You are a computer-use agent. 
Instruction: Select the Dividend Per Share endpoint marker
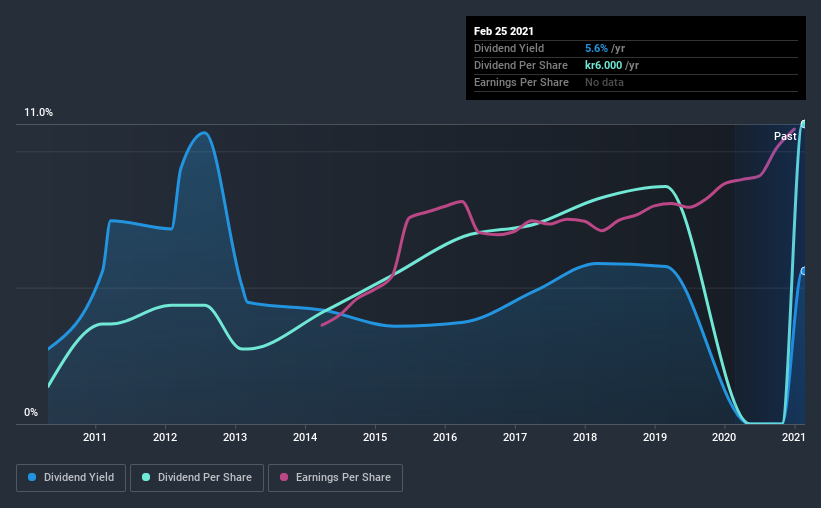(804, 124)
